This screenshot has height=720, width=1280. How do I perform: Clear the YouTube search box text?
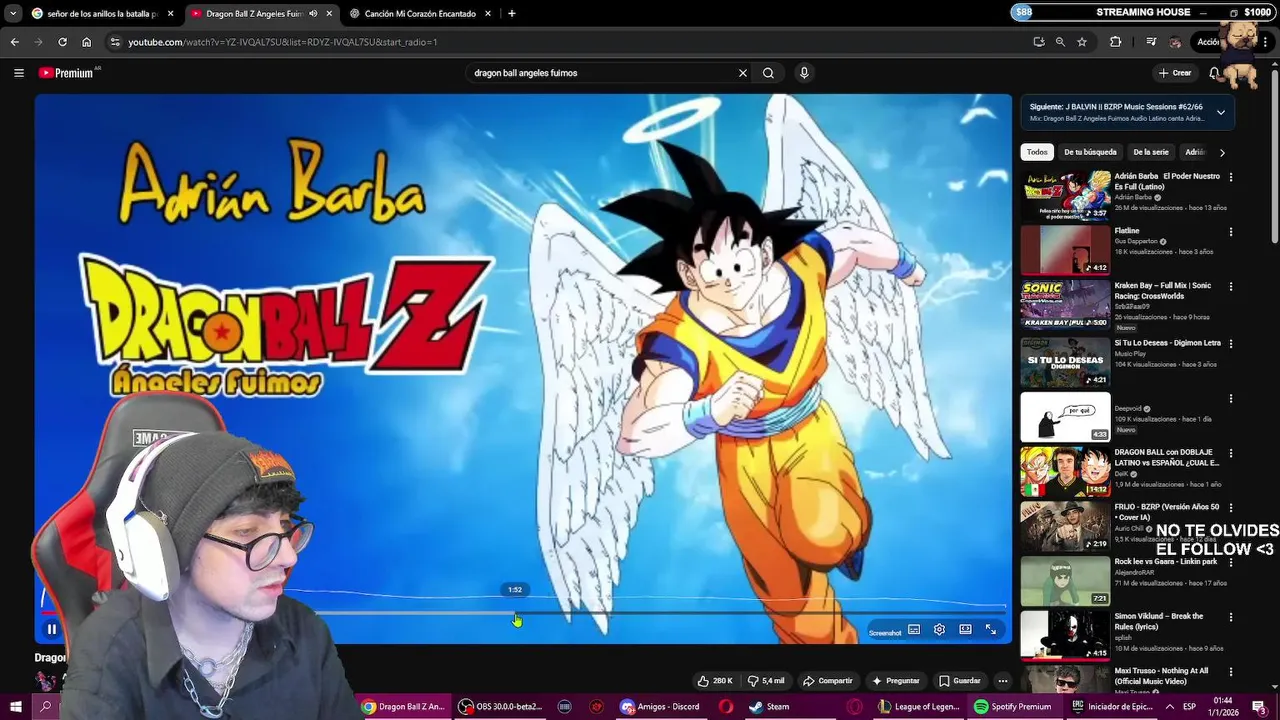743,73
